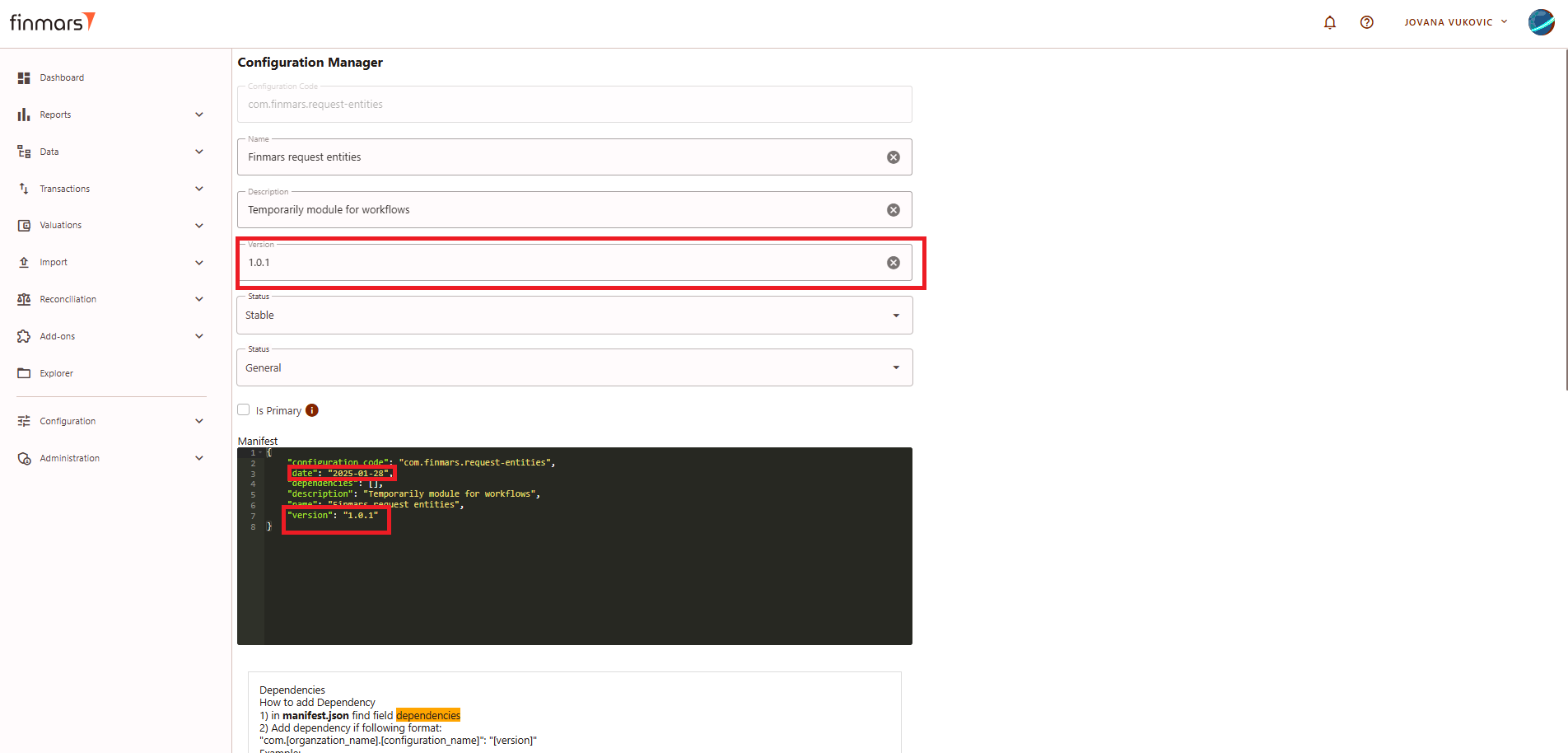Clear the Name field with its X icon
The image size is (1568, 753).
[894, 157]
